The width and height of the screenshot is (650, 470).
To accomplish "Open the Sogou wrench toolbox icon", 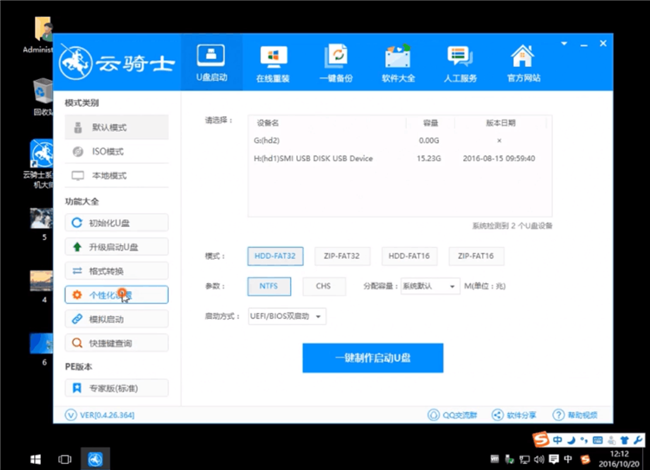I will click(x=638, y=440).
